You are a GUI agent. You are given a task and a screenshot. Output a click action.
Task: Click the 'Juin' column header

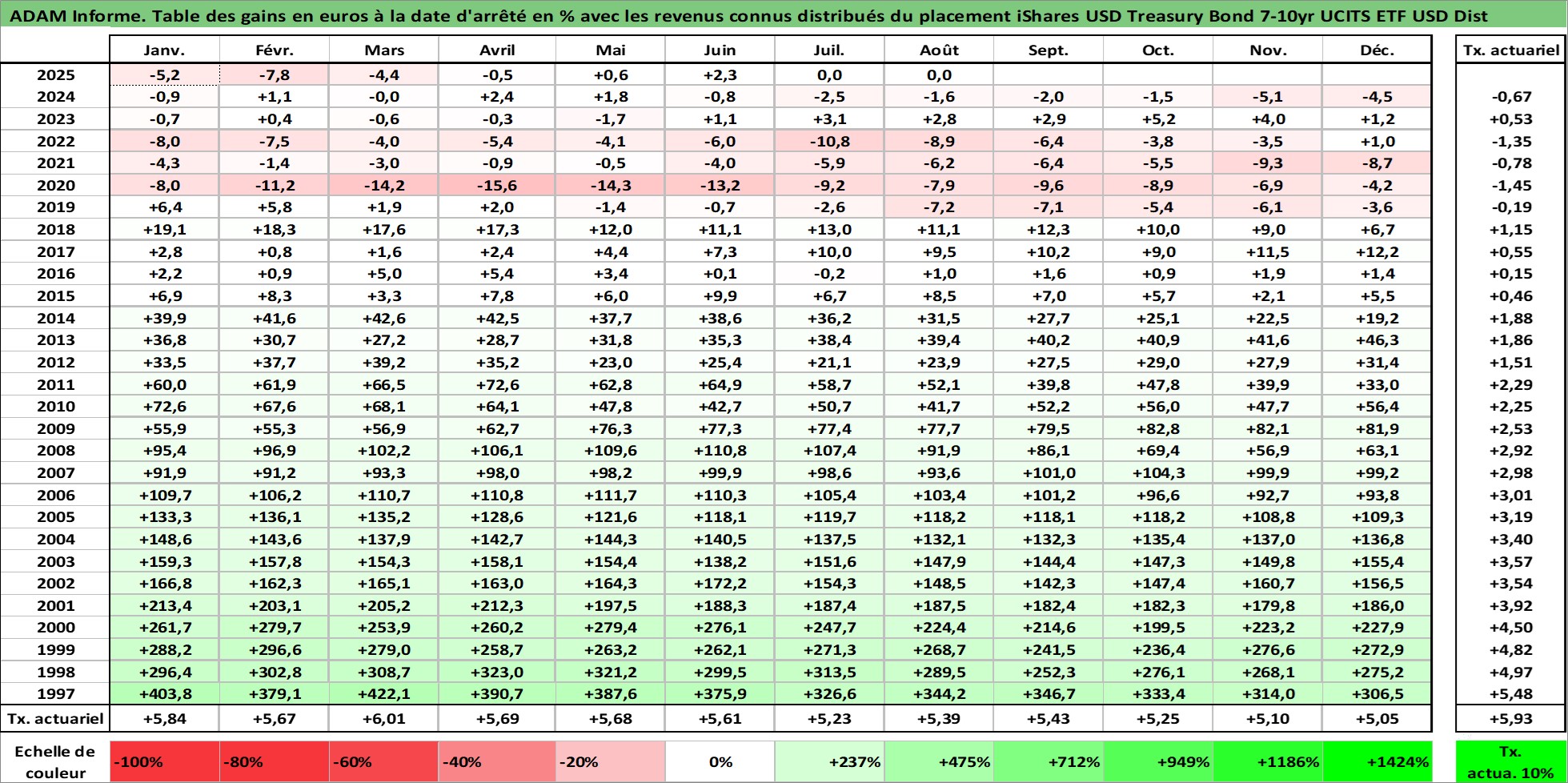coord(720,50)
